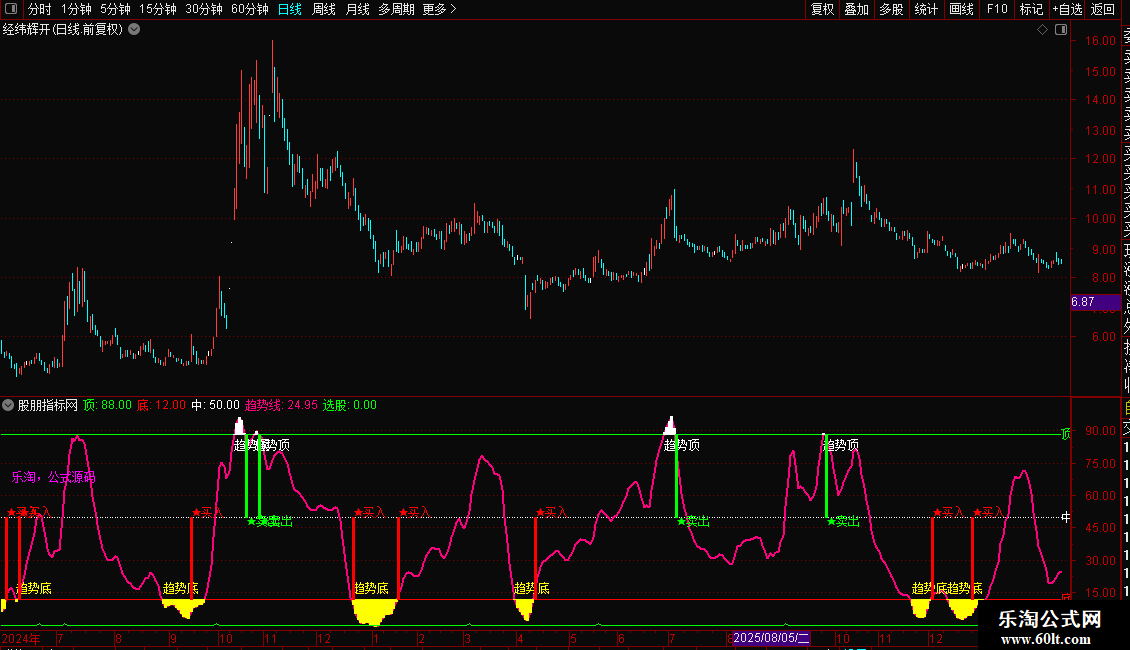Click the 2024年 label on time axis
The image size is (1130, 650).
pyautogui.click(x=21, y=638)
